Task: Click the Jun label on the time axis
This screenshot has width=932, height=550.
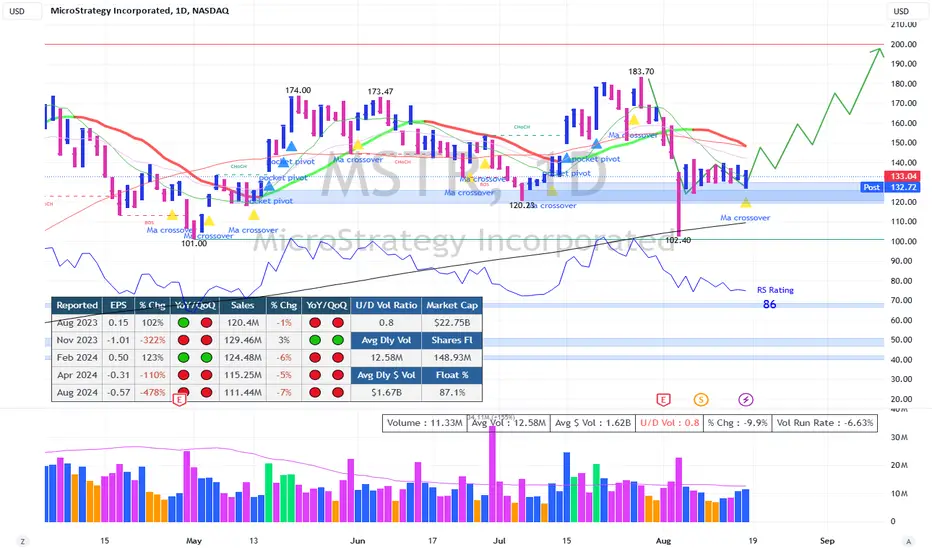Action: point(357,540)
